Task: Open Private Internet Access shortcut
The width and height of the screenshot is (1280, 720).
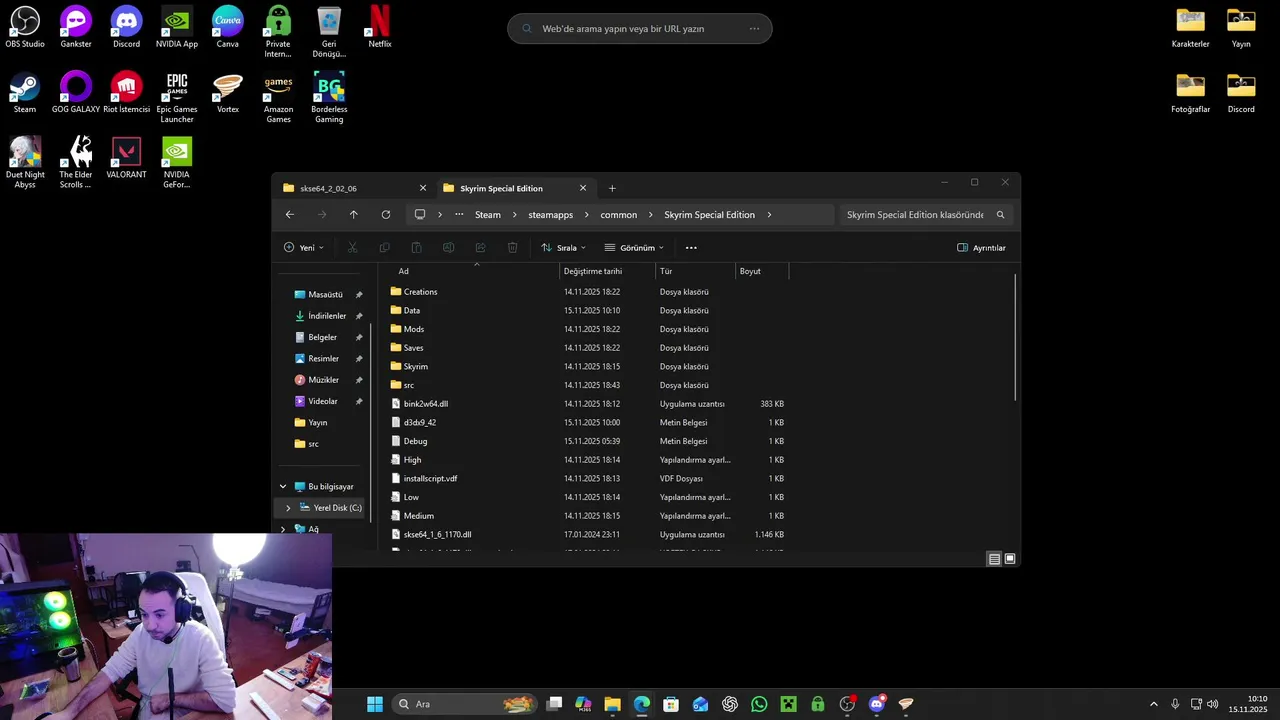Action: [x=278, y=32]
